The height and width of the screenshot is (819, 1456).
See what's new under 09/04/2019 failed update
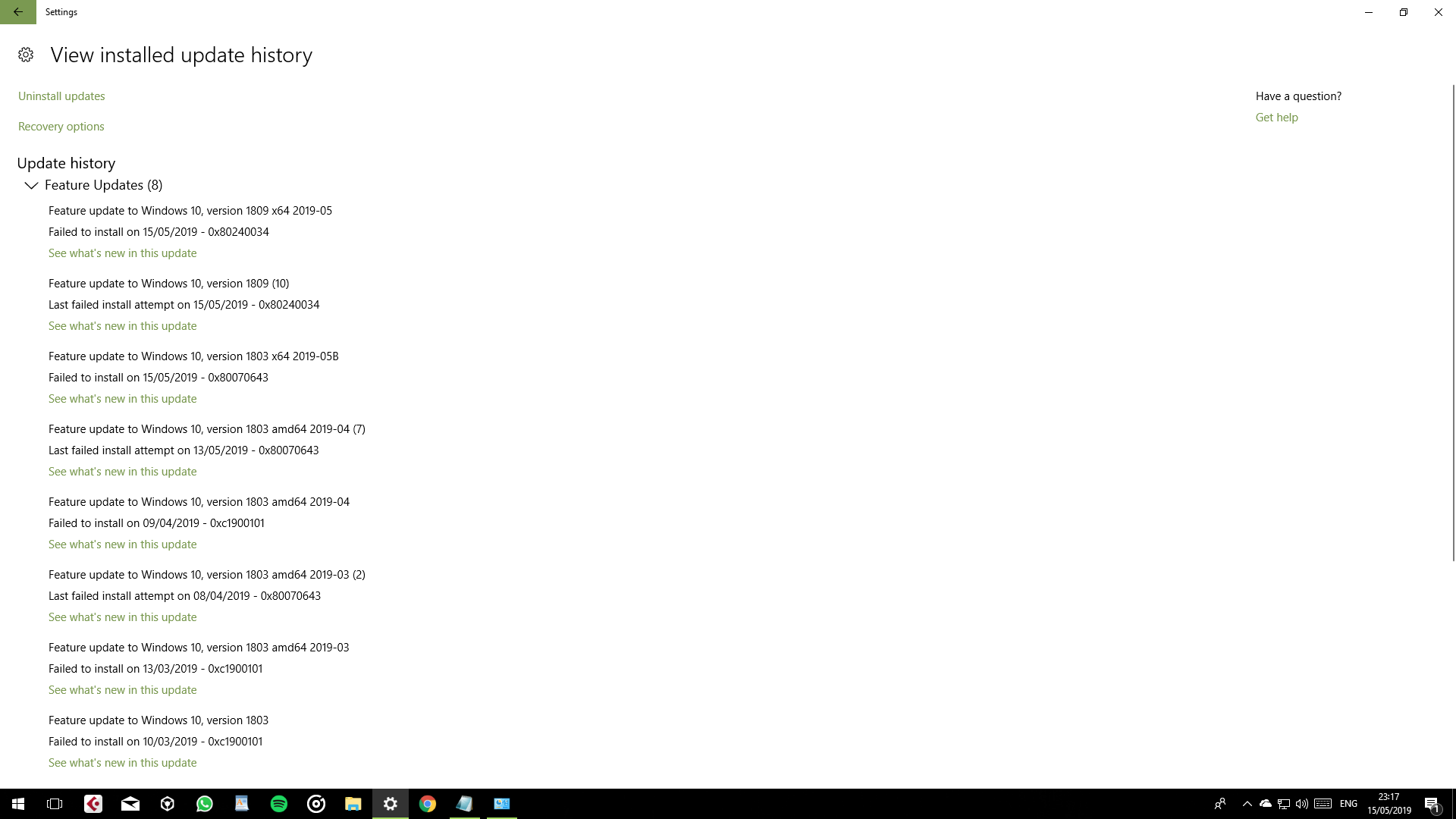123,544
